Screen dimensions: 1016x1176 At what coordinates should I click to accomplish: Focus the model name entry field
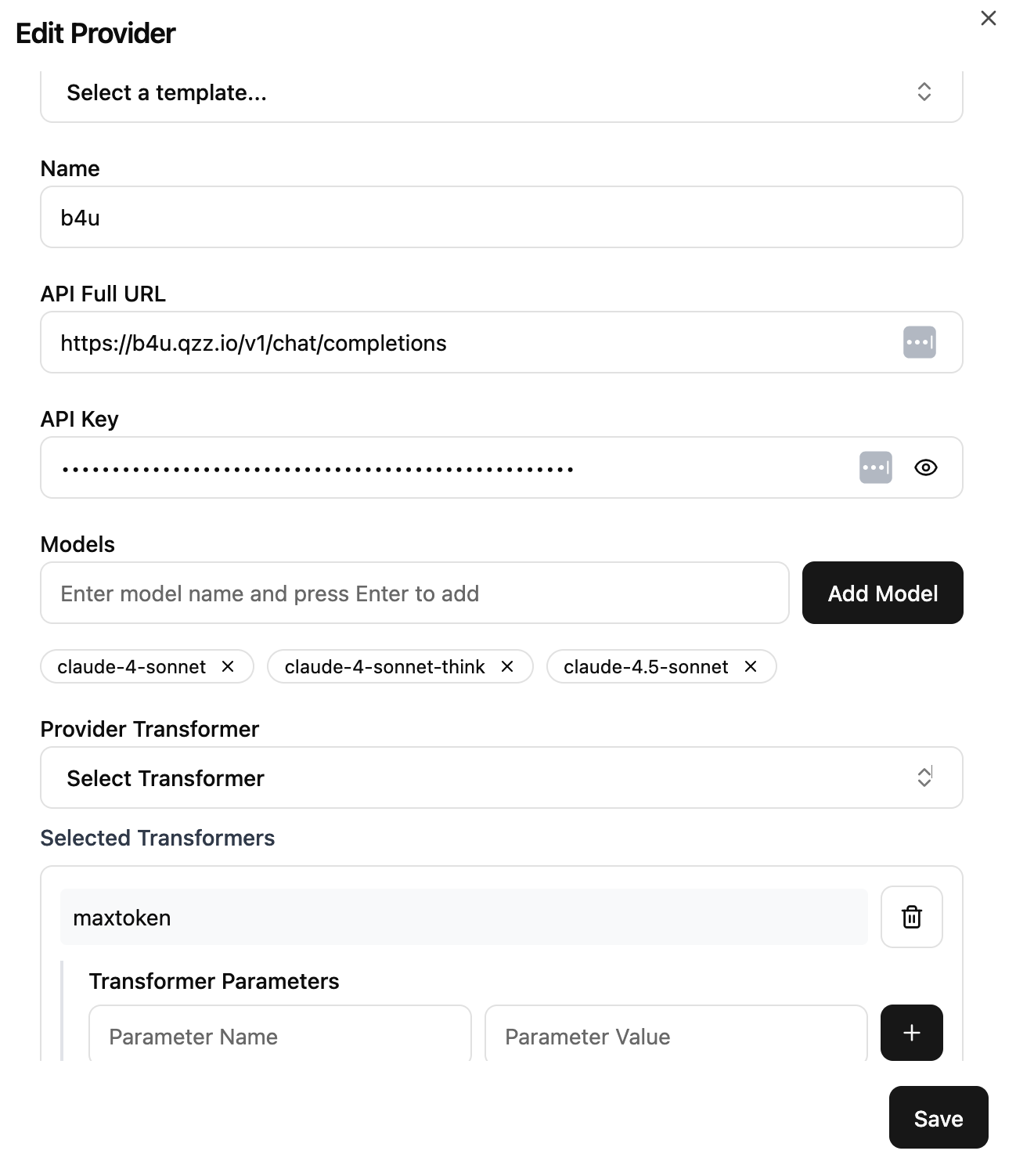point(414,593)
